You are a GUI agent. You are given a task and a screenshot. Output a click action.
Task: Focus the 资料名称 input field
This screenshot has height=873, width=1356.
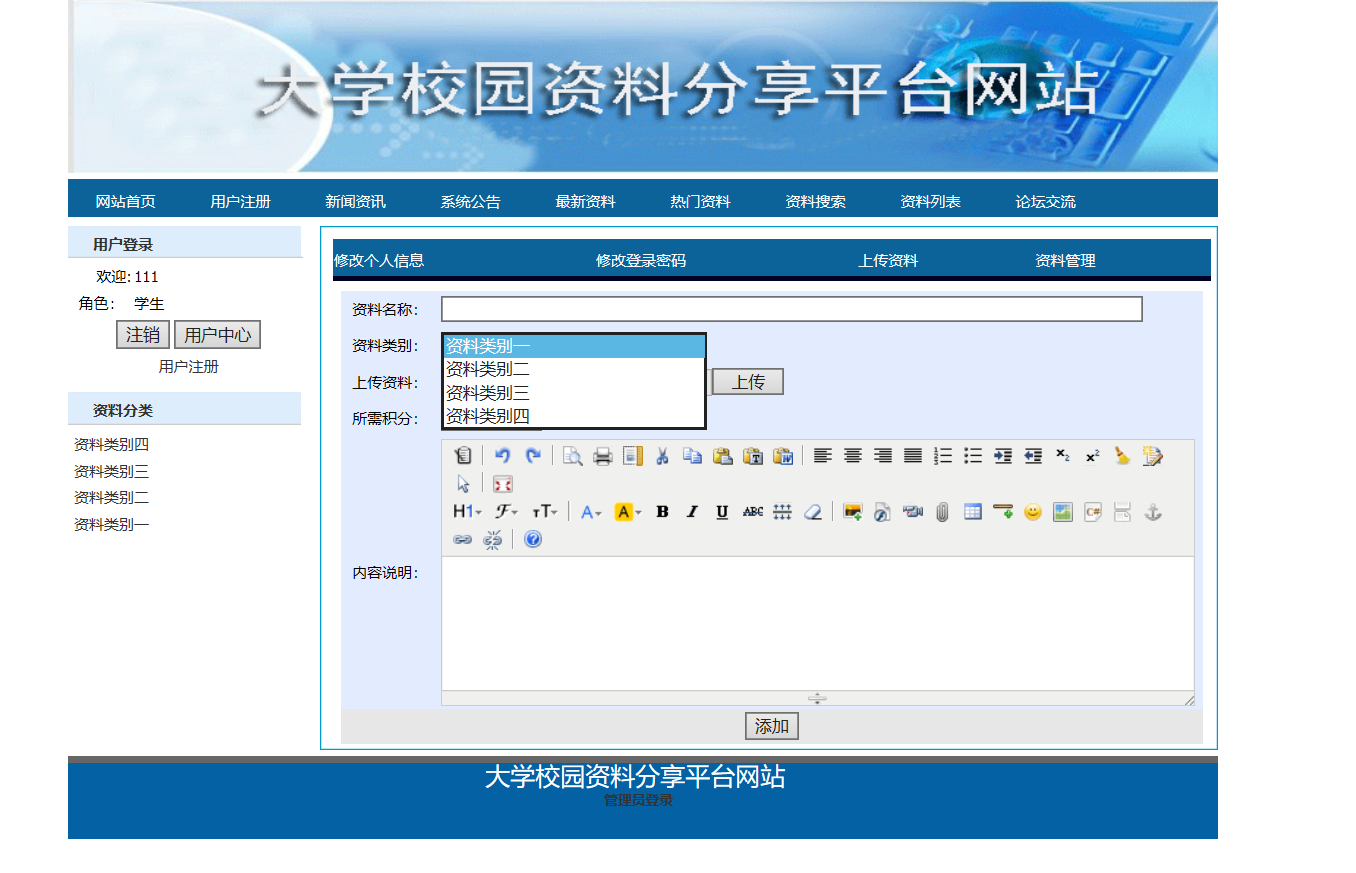[792, 309]
